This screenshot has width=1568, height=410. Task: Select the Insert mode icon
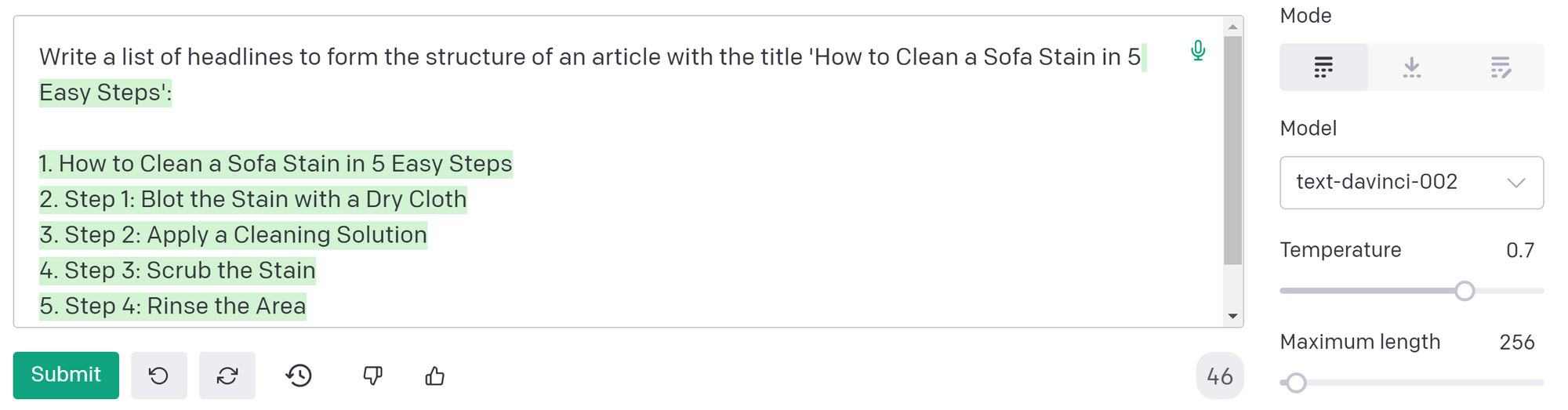click(x=1411, y=67)
